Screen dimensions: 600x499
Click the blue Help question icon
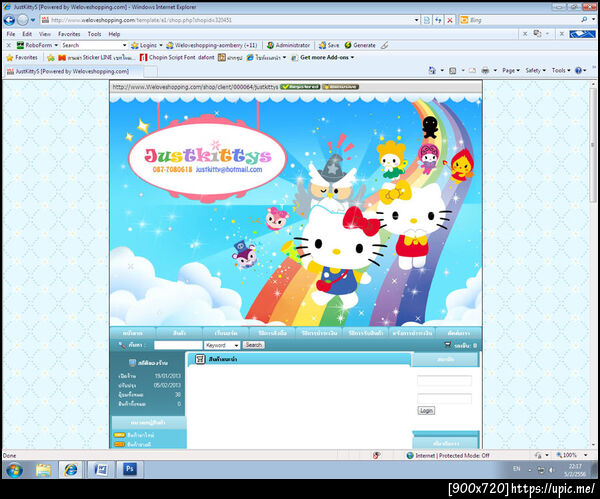click(x=578, y=70)
